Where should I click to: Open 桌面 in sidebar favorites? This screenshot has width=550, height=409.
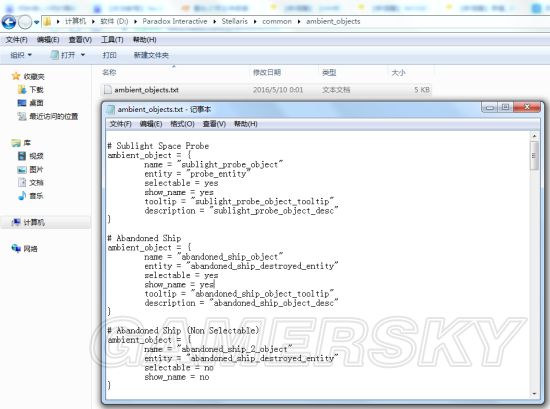31,103
